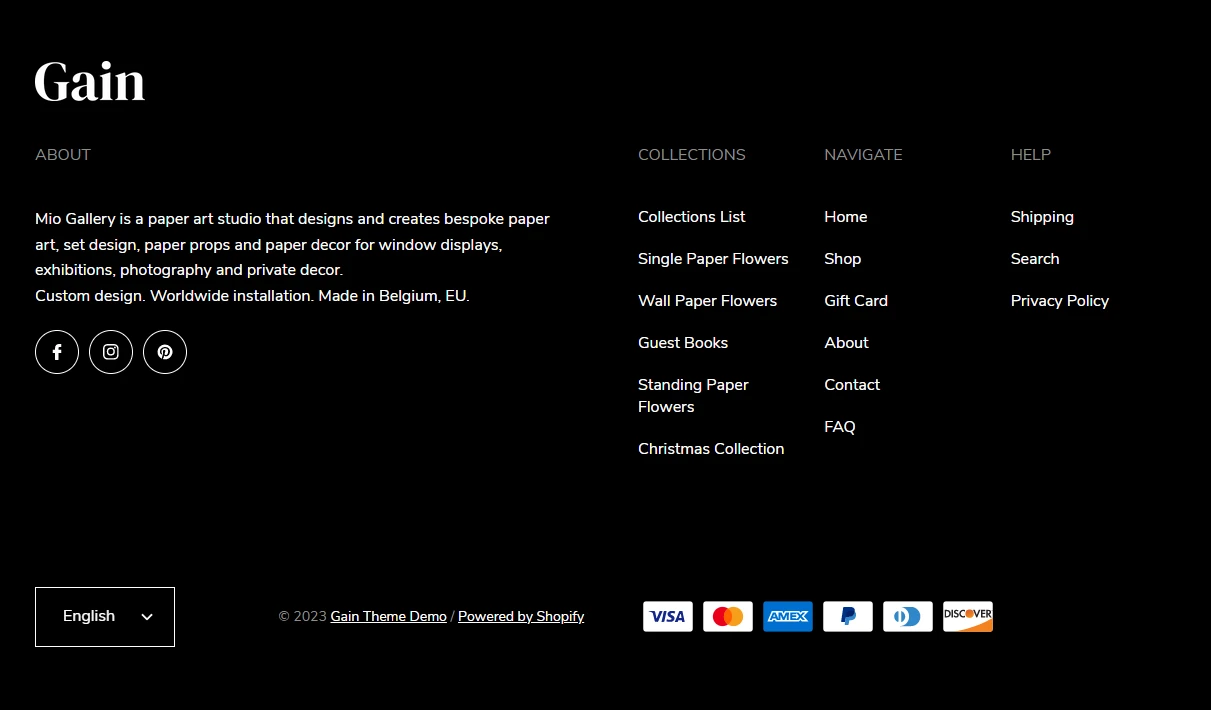Open the Facebook social icon
The image size is (1211, 710).
point(57,352)
